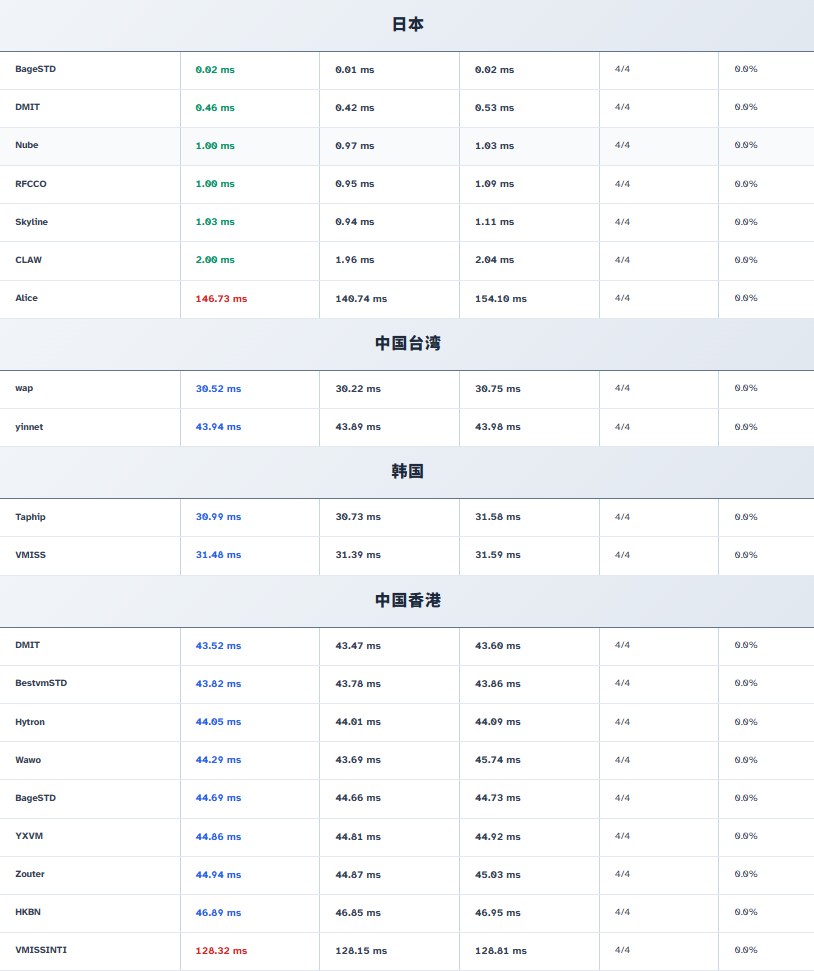
Task: Click the 韩国 section header
Action: coord(407,472)
